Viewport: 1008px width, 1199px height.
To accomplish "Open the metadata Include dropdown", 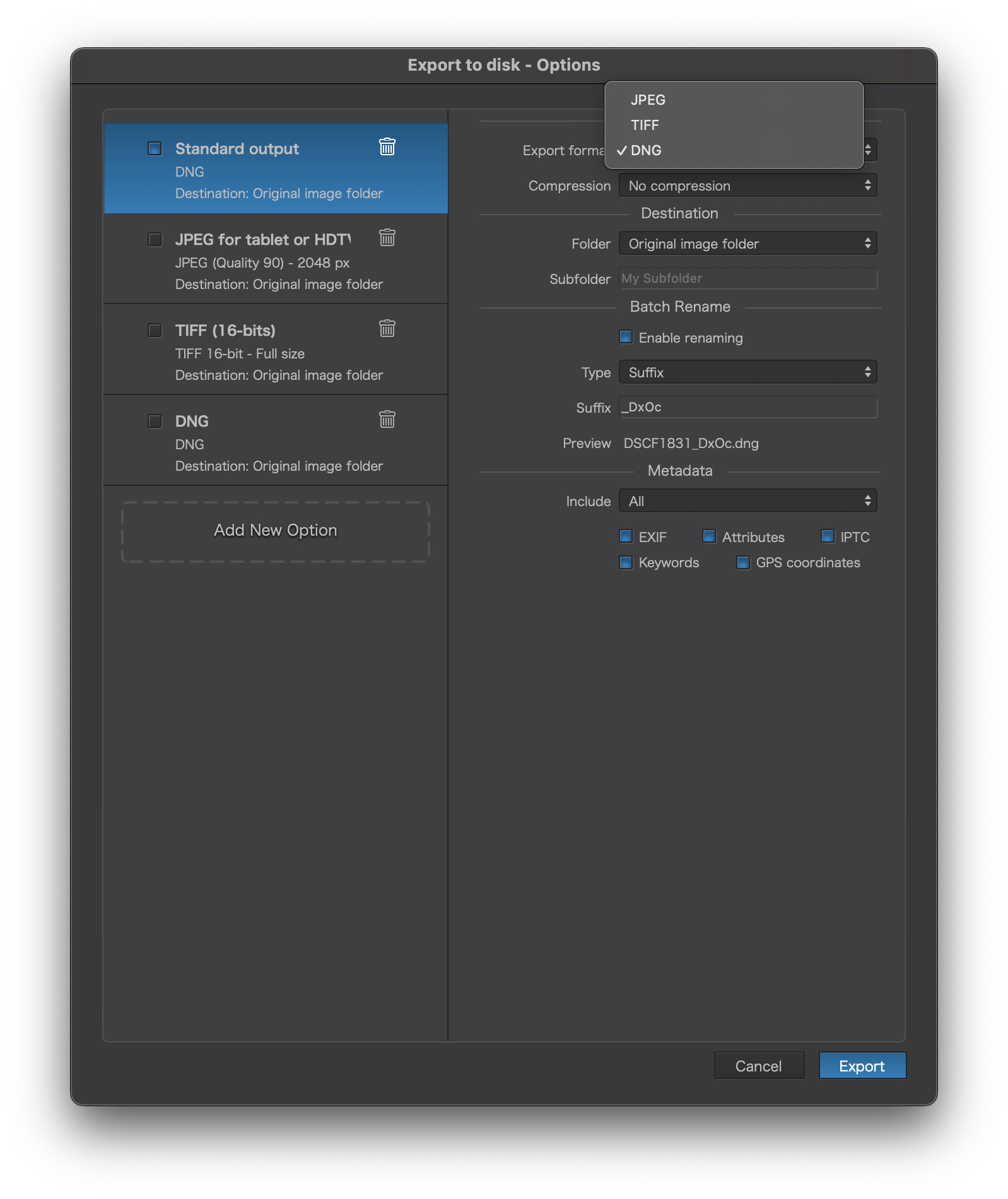I will [x=747, y=501].
